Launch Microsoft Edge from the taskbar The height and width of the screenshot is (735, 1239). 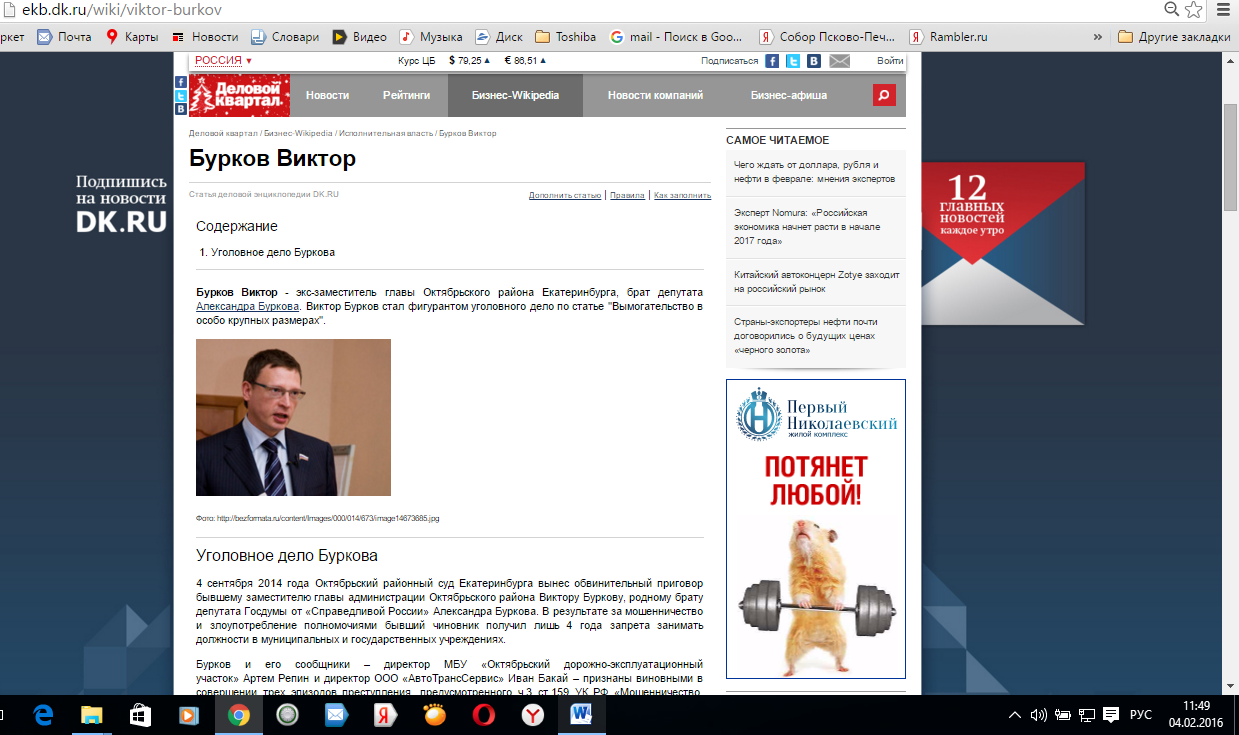pos(43,714)
